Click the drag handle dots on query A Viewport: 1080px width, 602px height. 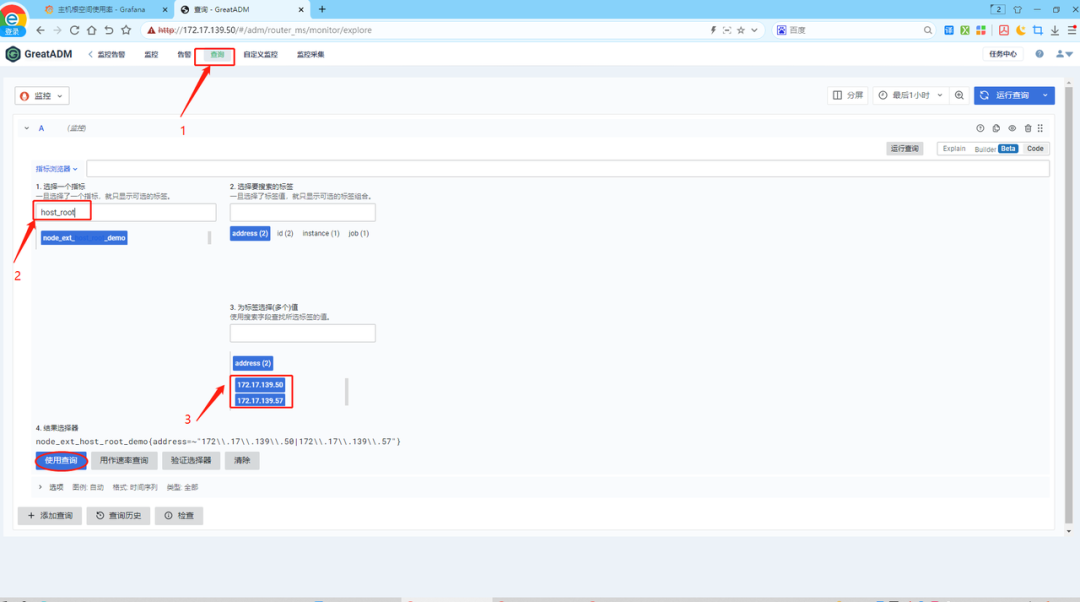coord(1041,128)
